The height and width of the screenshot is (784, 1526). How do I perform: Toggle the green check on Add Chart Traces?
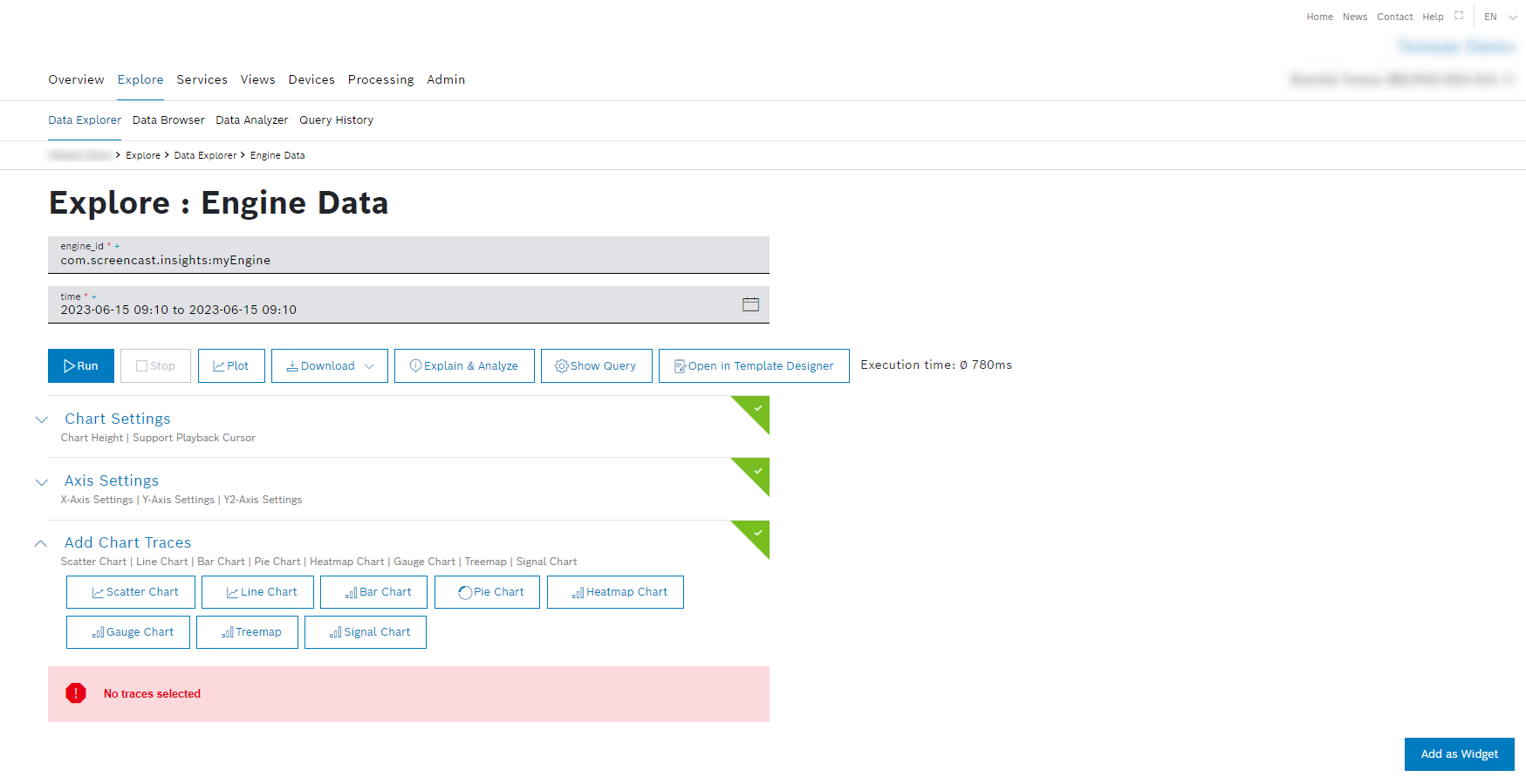[x=757, y=533]
